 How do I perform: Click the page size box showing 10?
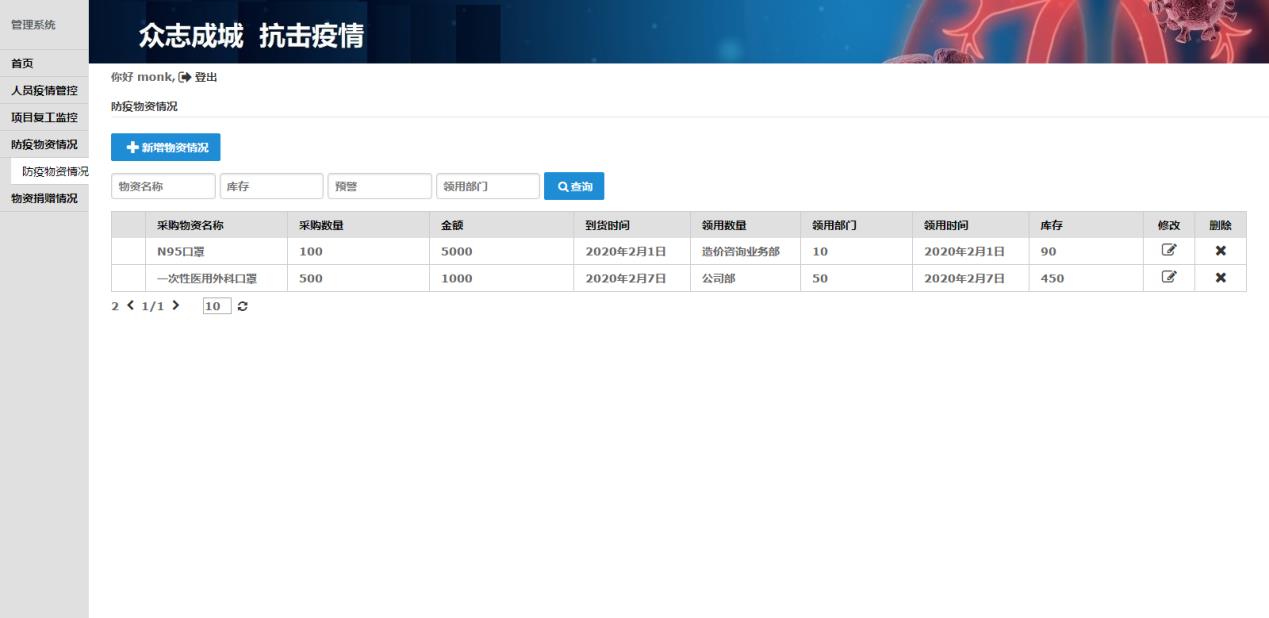pos(216,306)
